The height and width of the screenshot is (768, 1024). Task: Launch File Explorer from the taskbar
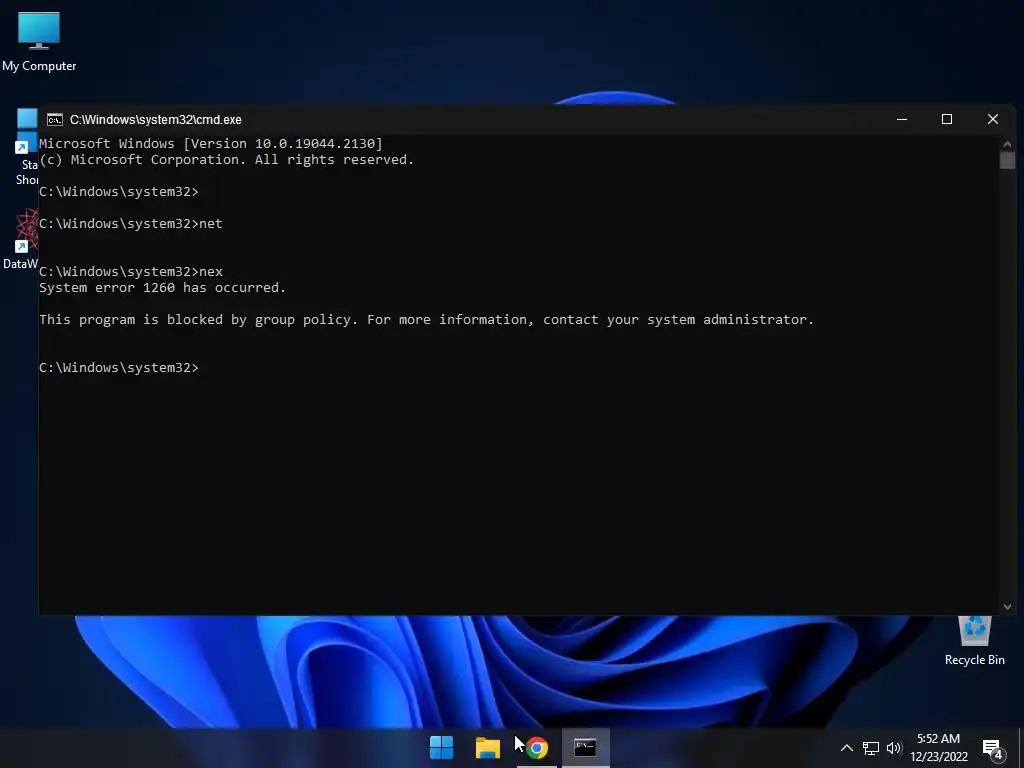(488, 748)
